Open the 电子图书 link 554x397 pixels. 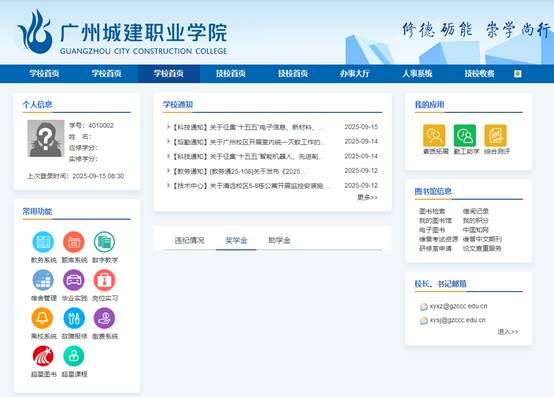[432, 230]
